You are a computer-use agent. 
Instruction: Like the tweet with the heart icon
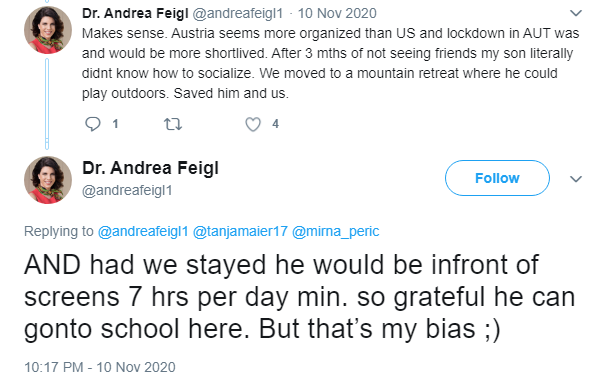pos(253,124)
